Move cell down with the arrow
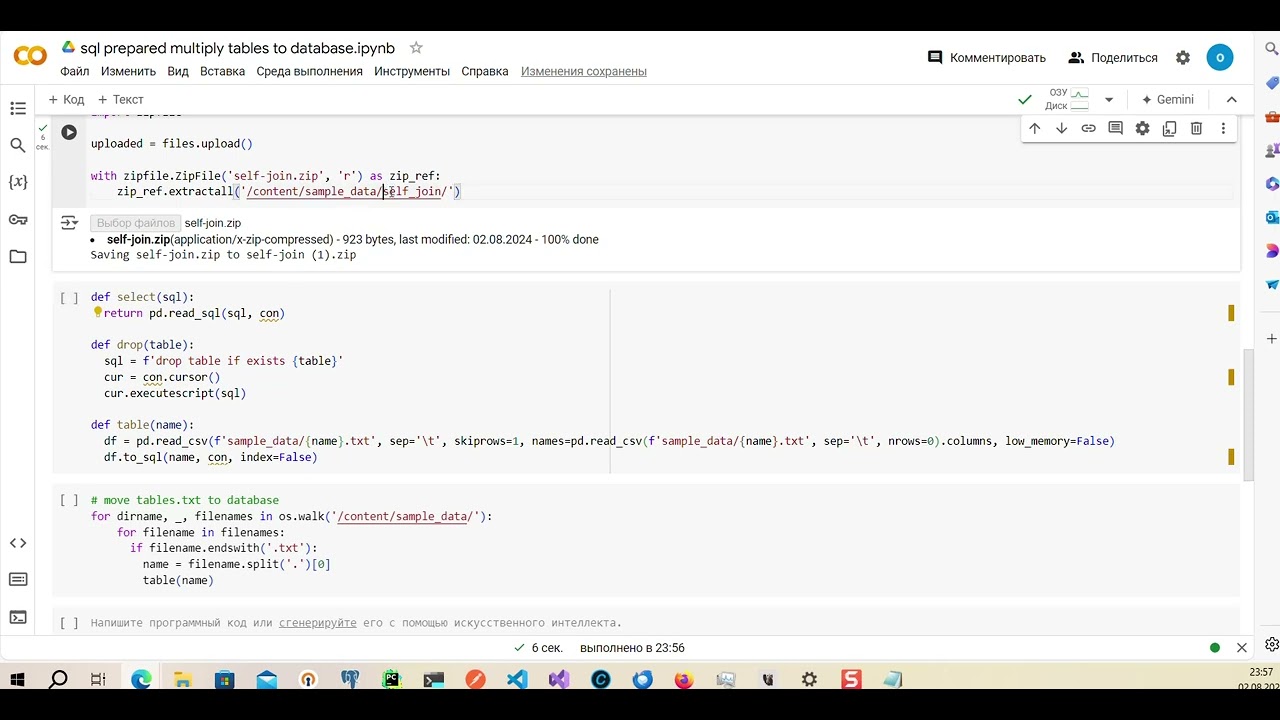This screenshot has height=720, width=1280. 1062,128
